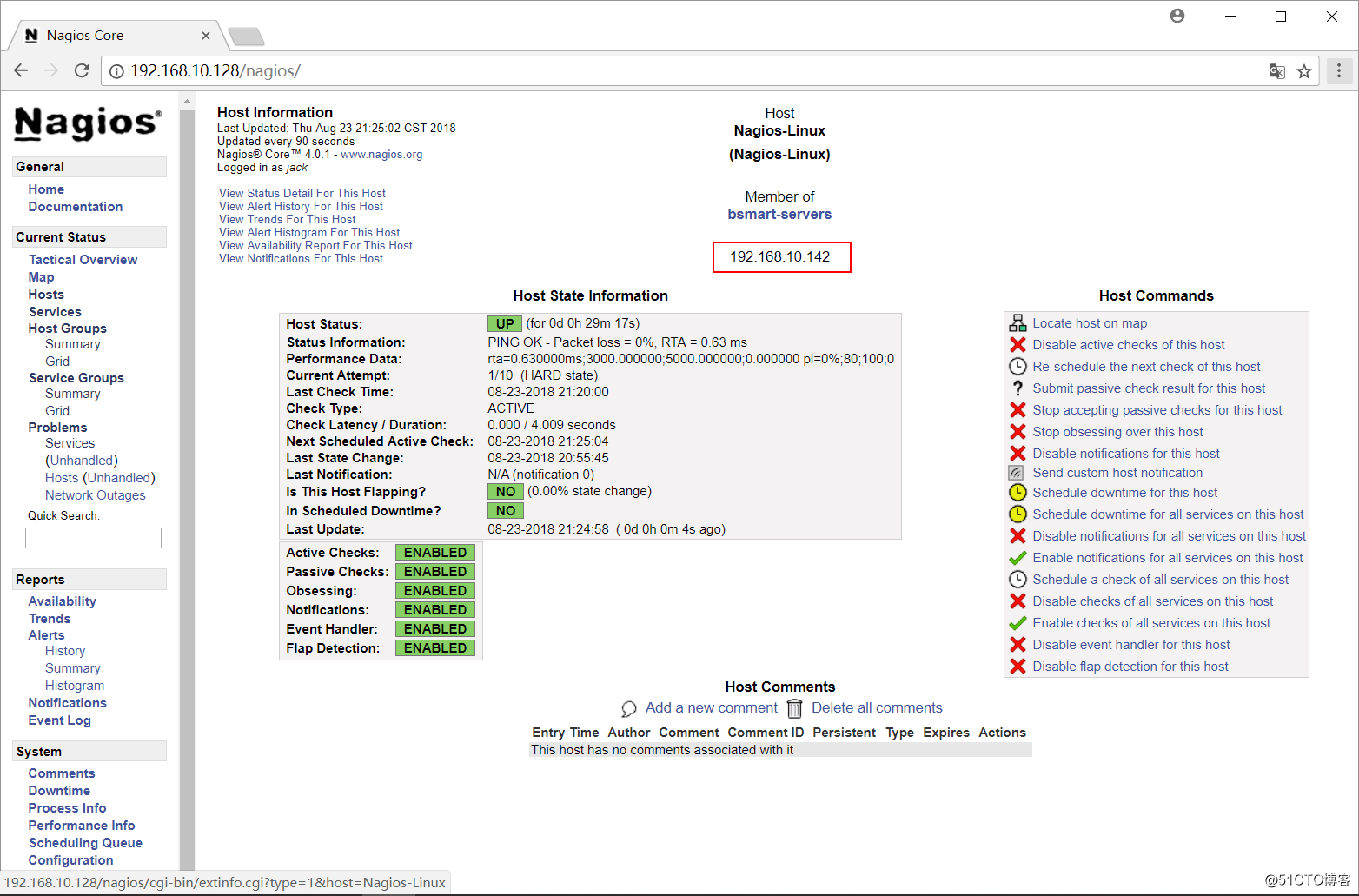Click the Nagios logo
The height and width of the screenshot is (896, 1359).
(88, 123)
